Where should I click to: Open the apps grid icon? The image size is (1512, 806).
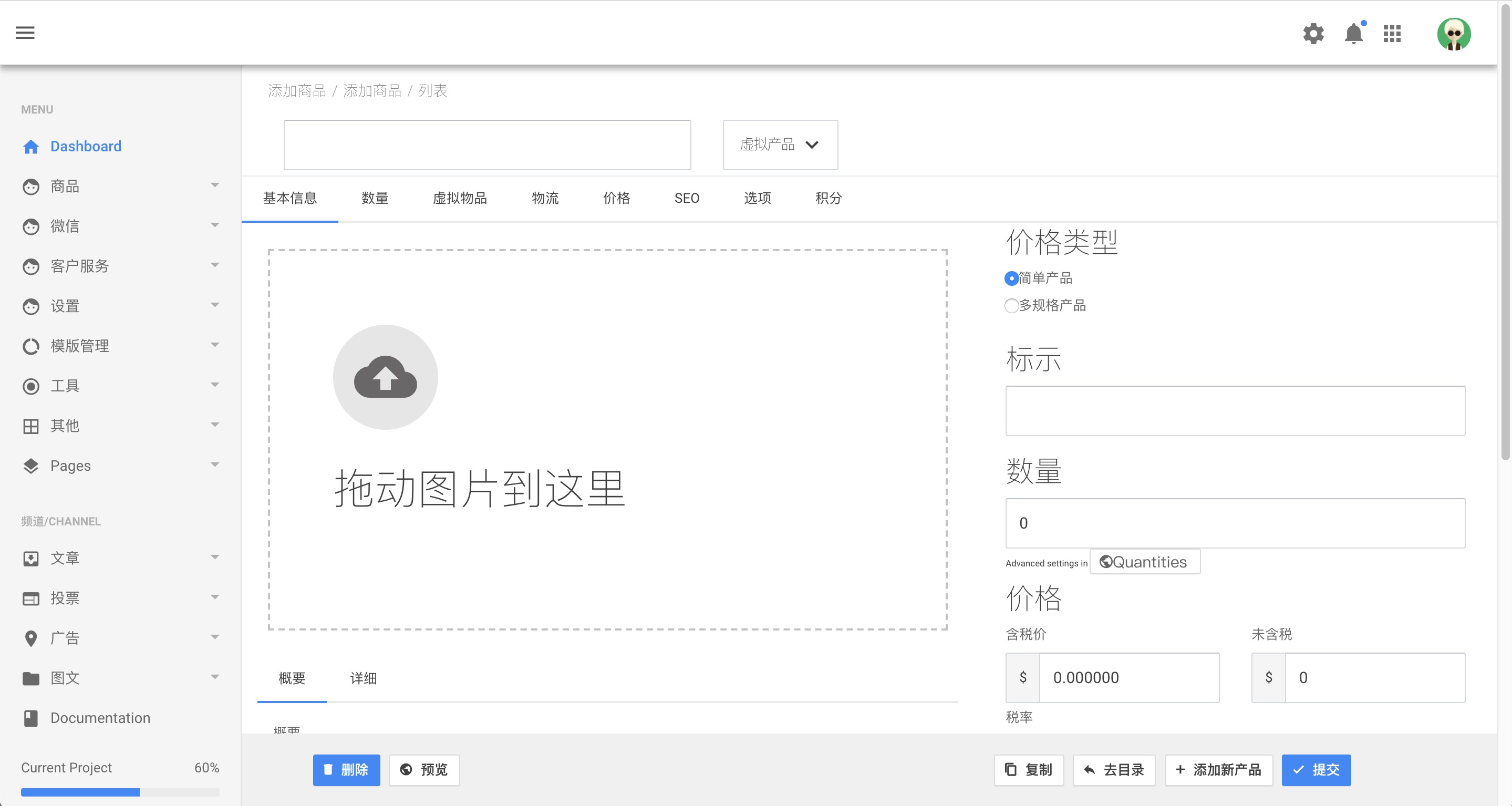click(1392, 34)
